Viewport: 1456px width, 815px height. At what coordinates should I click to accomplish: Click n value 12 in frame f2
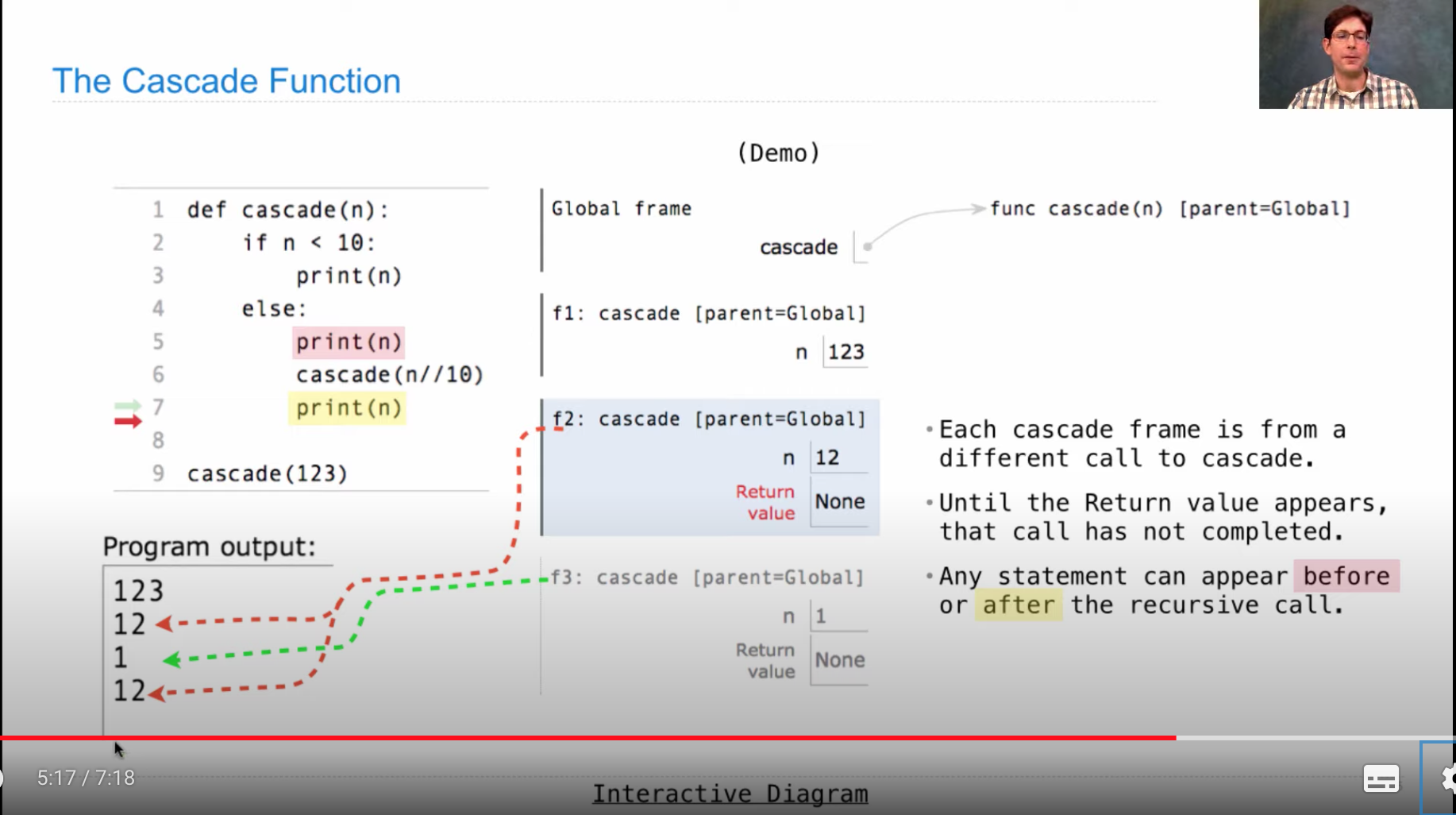coord(827,458)
